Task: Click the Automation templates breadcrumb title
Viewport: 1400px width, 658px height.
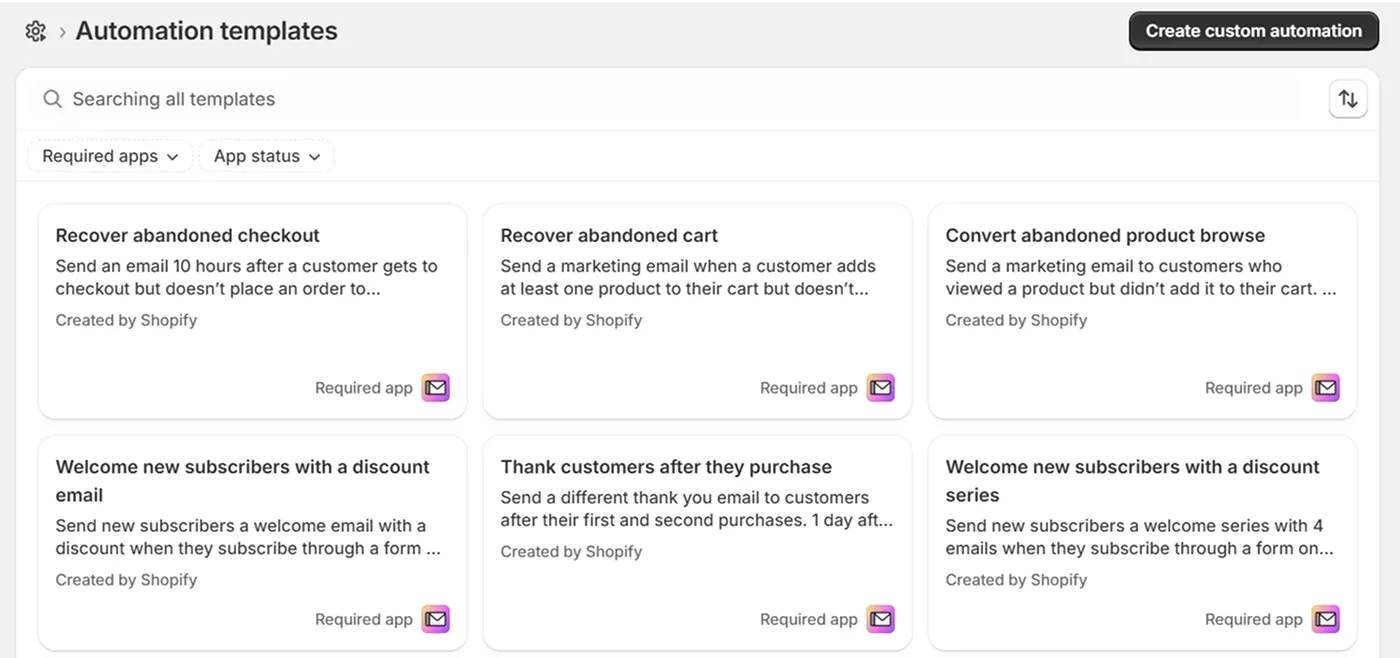Action: tap(206, 30)
